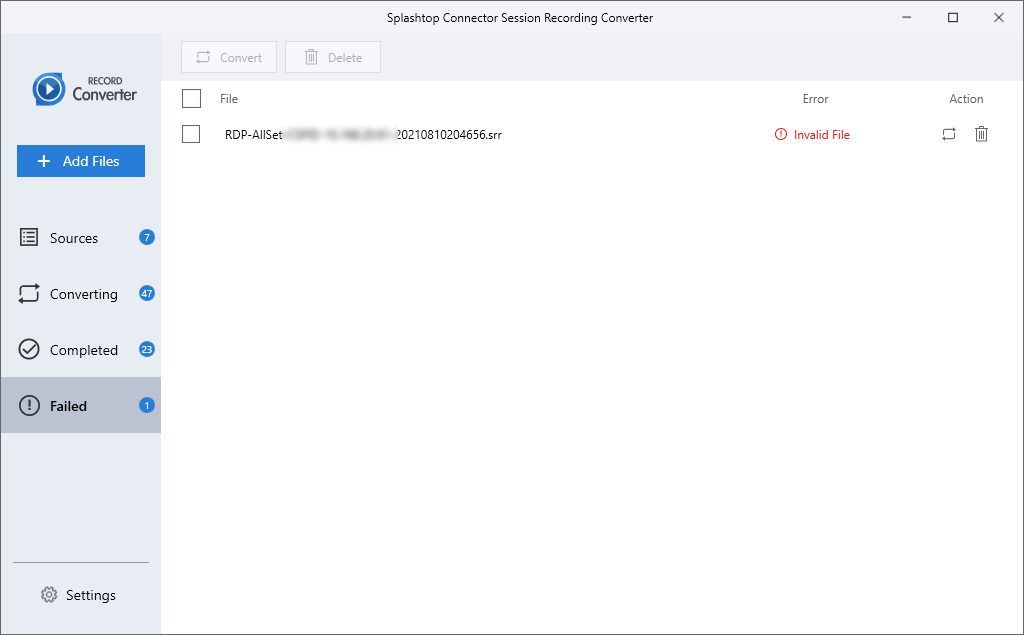Viewport: 1024px width, 635px height.
Task: Click the Completed count badge showing 23
Action: pyautogui.click(x=147, y=350)
